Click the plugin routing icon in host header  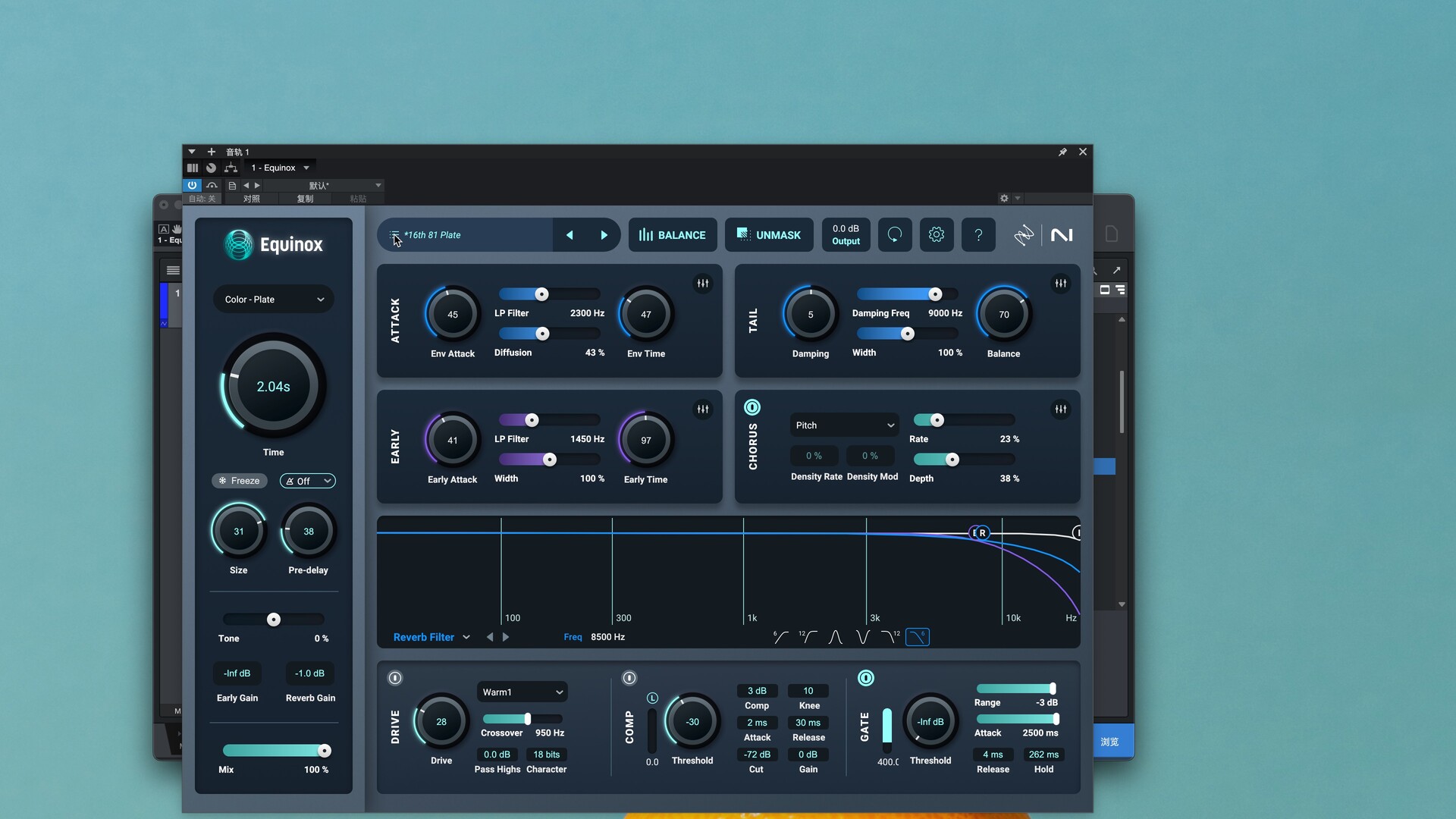point(231,168)
